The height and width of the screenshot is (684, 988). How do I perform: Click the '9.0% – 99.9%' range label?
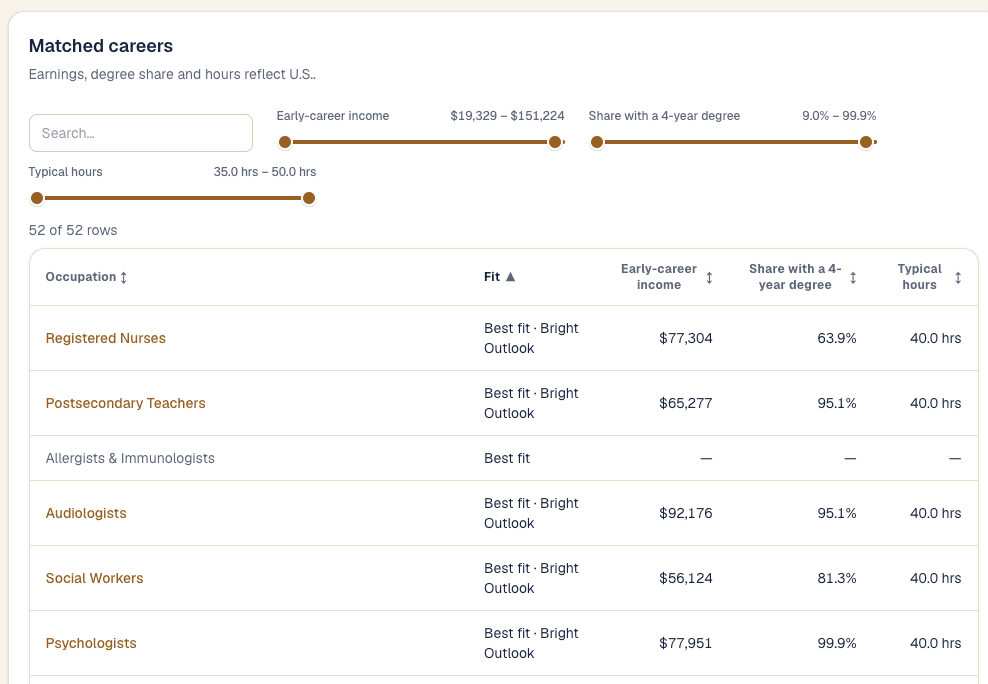click(x=839, y=116)
